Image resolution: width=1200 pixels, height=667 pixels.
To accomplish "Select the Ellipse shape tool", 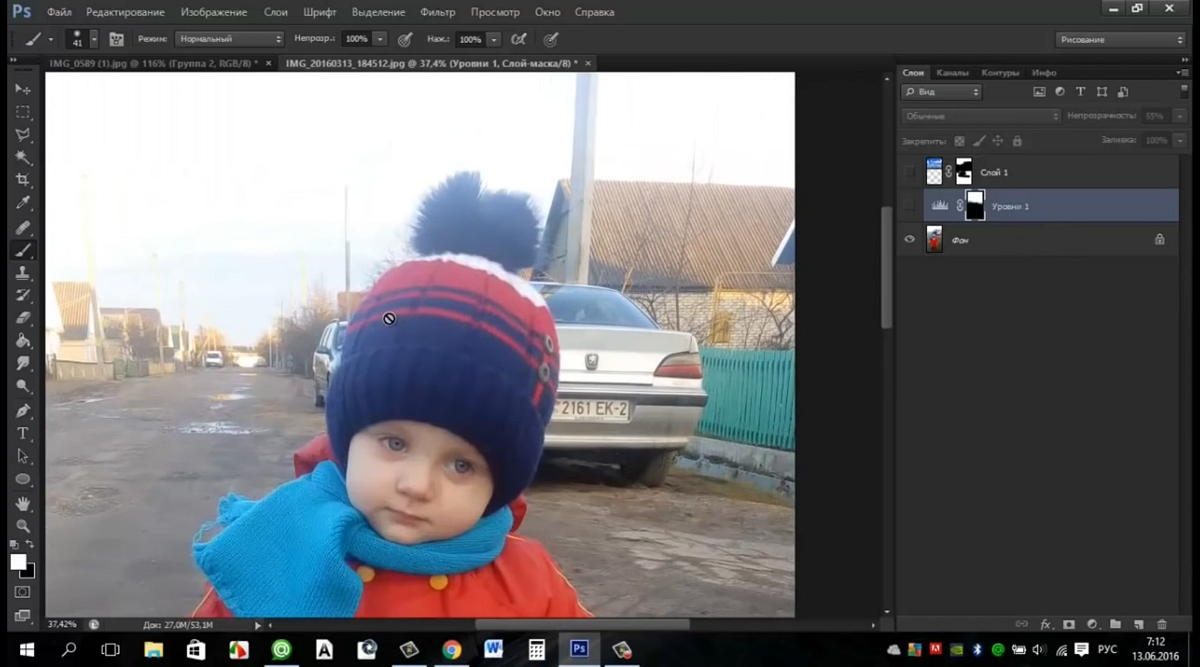I will (x=22, y=479).
